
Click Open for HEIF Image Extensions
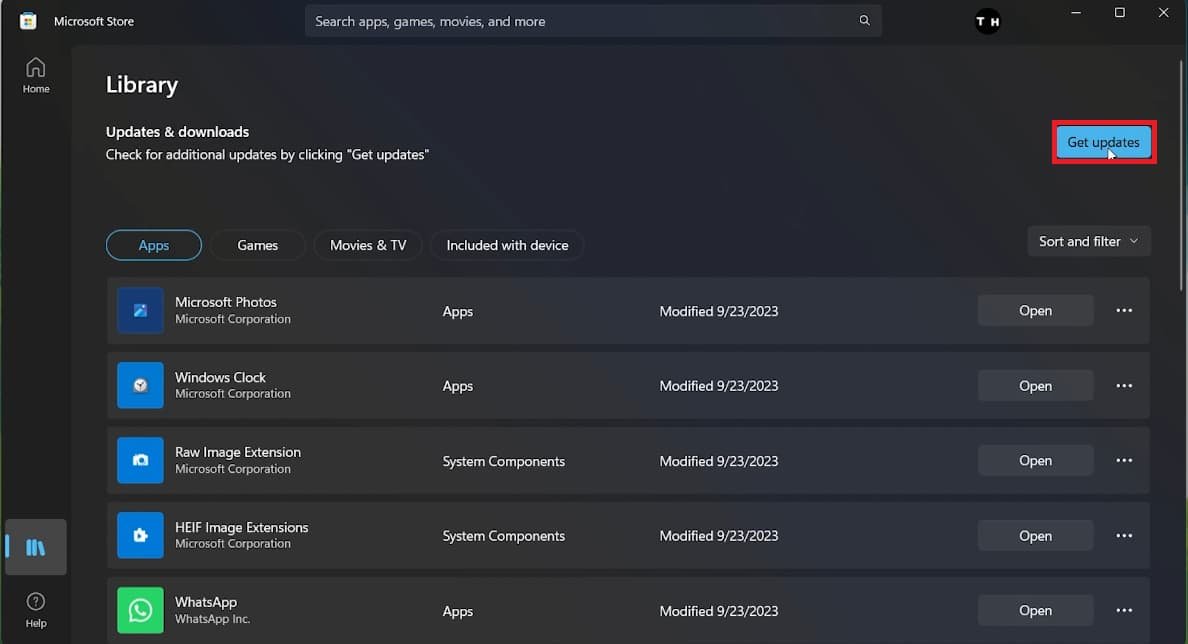click(1035, 536)
